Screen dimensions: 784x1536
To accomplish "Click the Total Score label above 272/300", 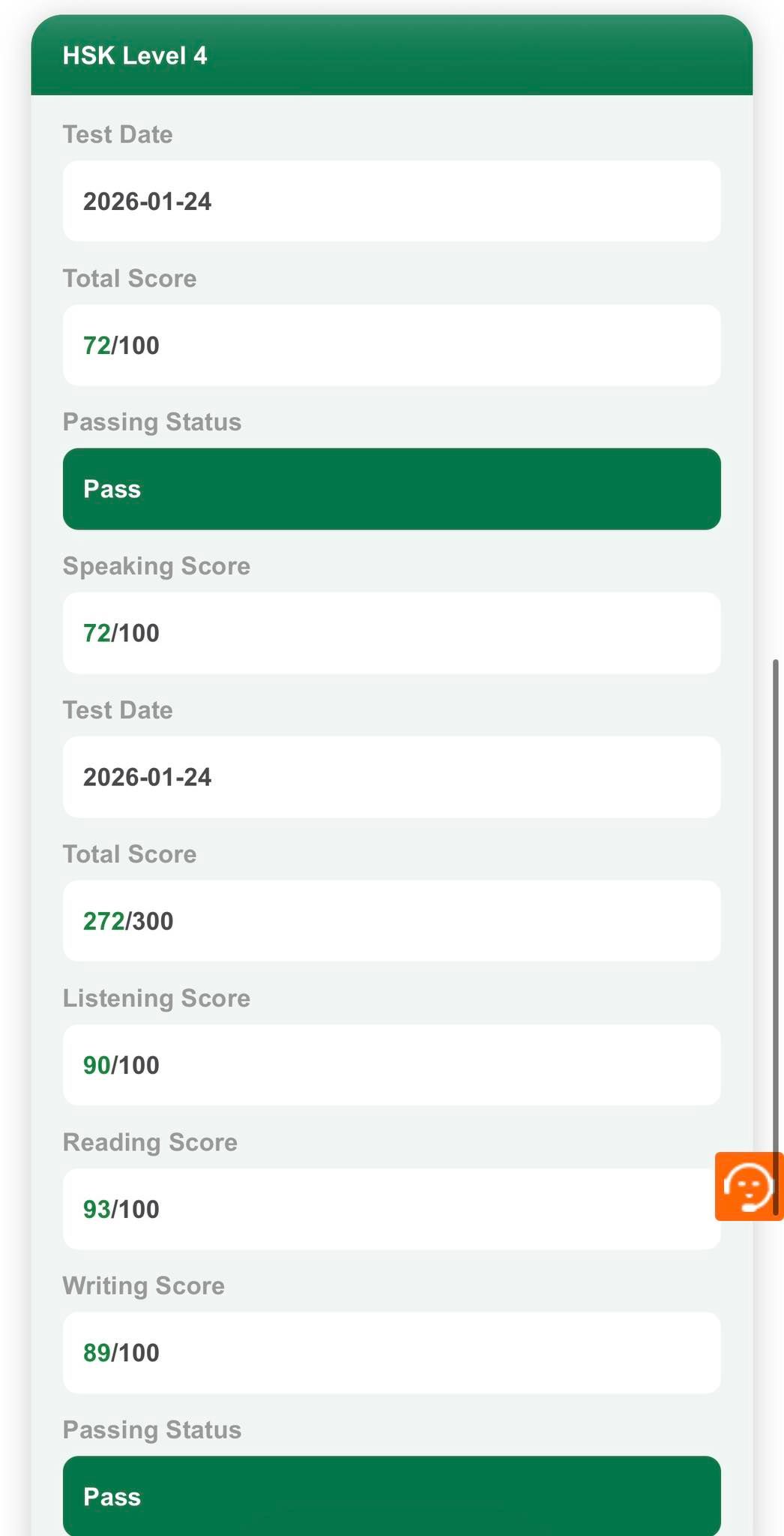I will pos(129,854).
